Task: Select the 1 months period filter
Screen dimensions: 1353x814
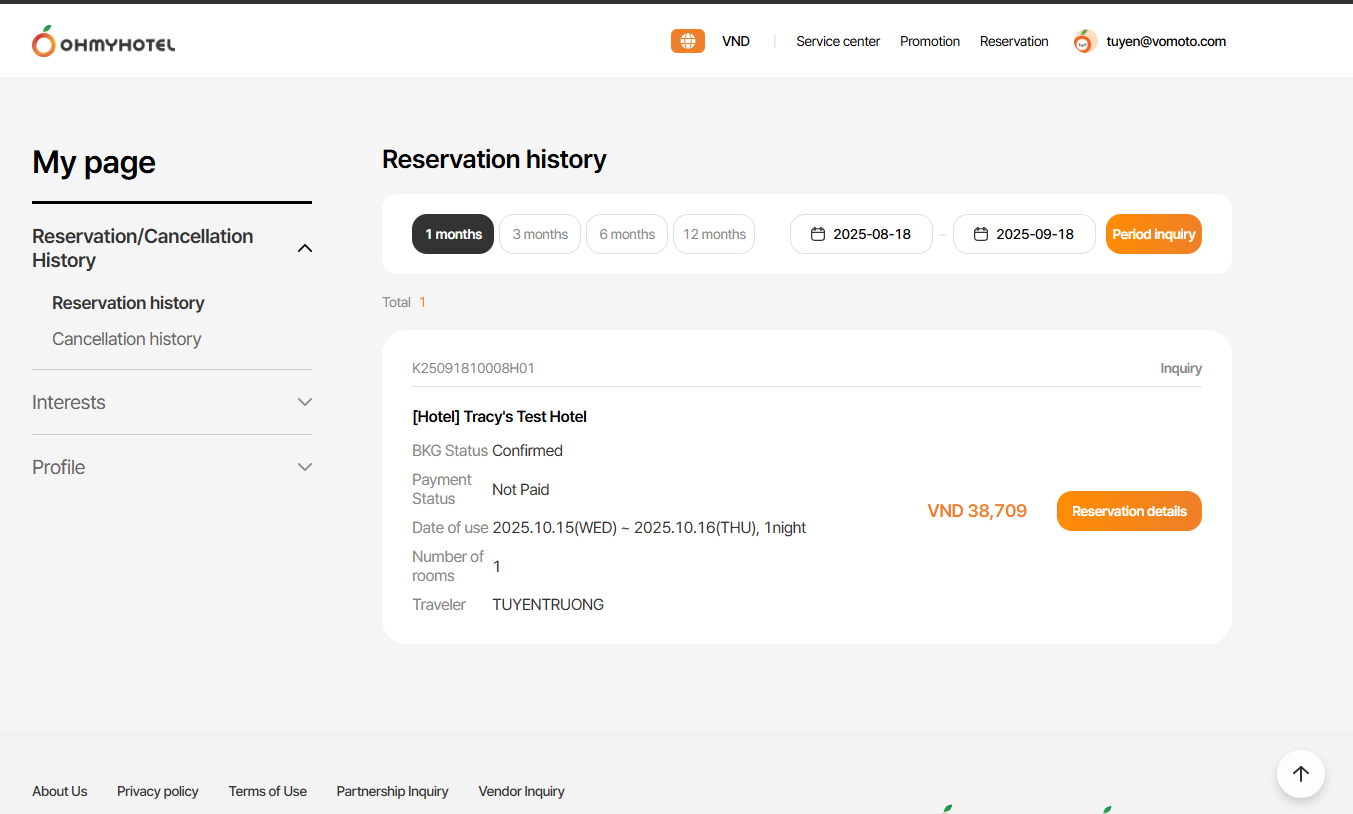Action: click(453, 234)
